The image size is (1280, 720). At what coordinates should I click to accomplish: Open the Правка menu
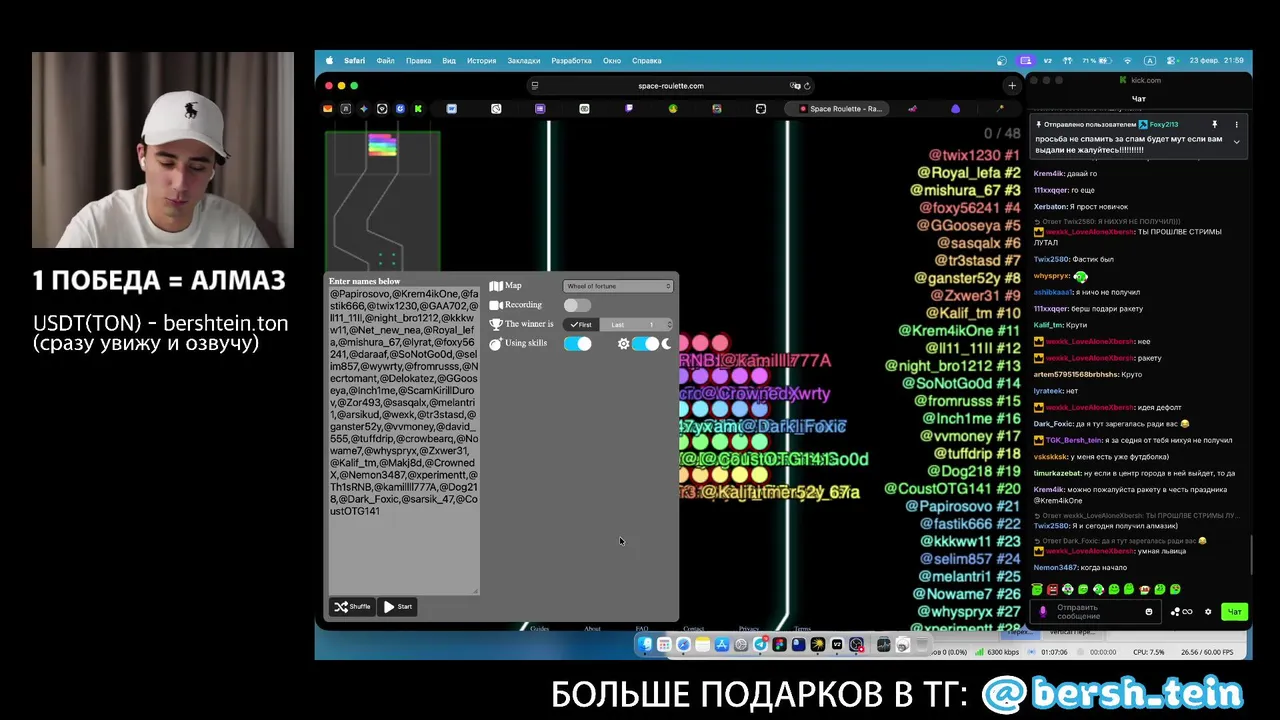tap(418, 60)
